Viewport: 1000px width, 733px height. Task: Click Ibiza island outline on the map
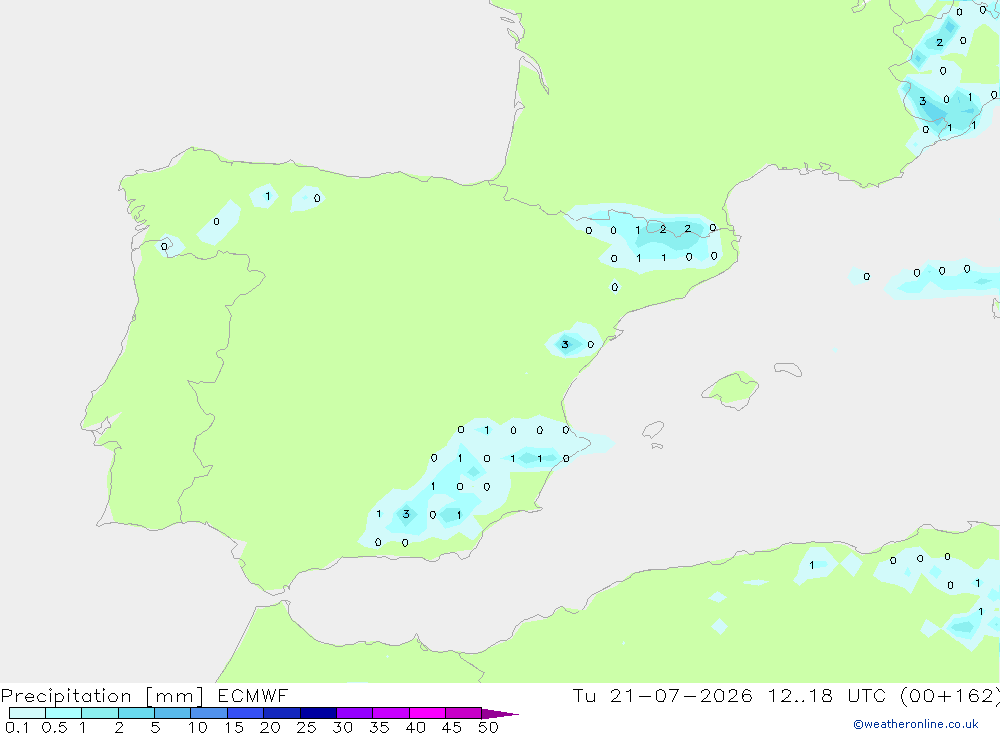(653, 430)
